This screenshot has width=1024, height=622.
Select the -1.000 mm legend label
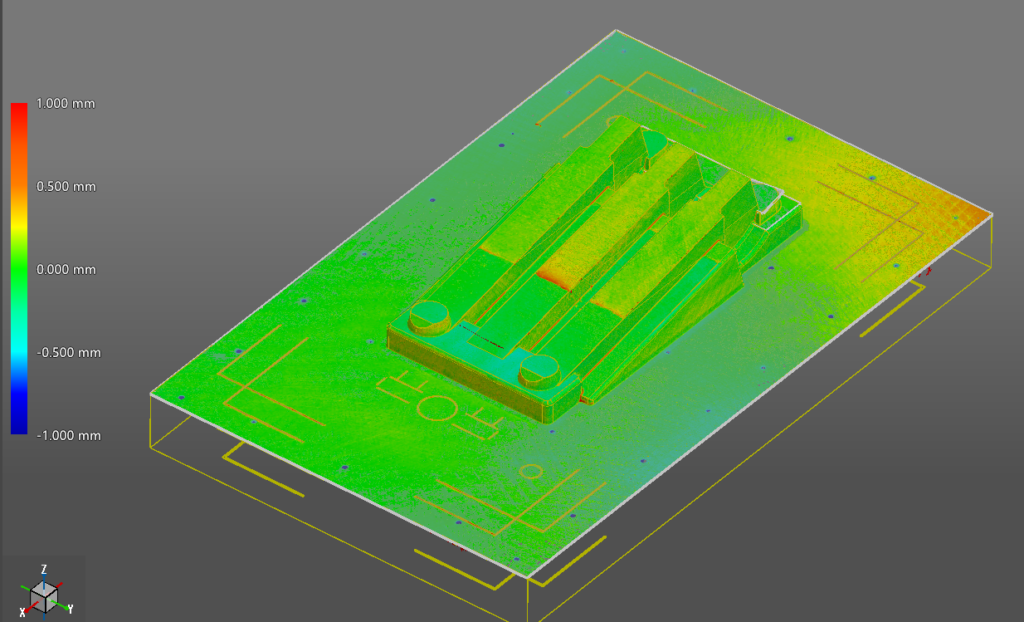point(67,435)
